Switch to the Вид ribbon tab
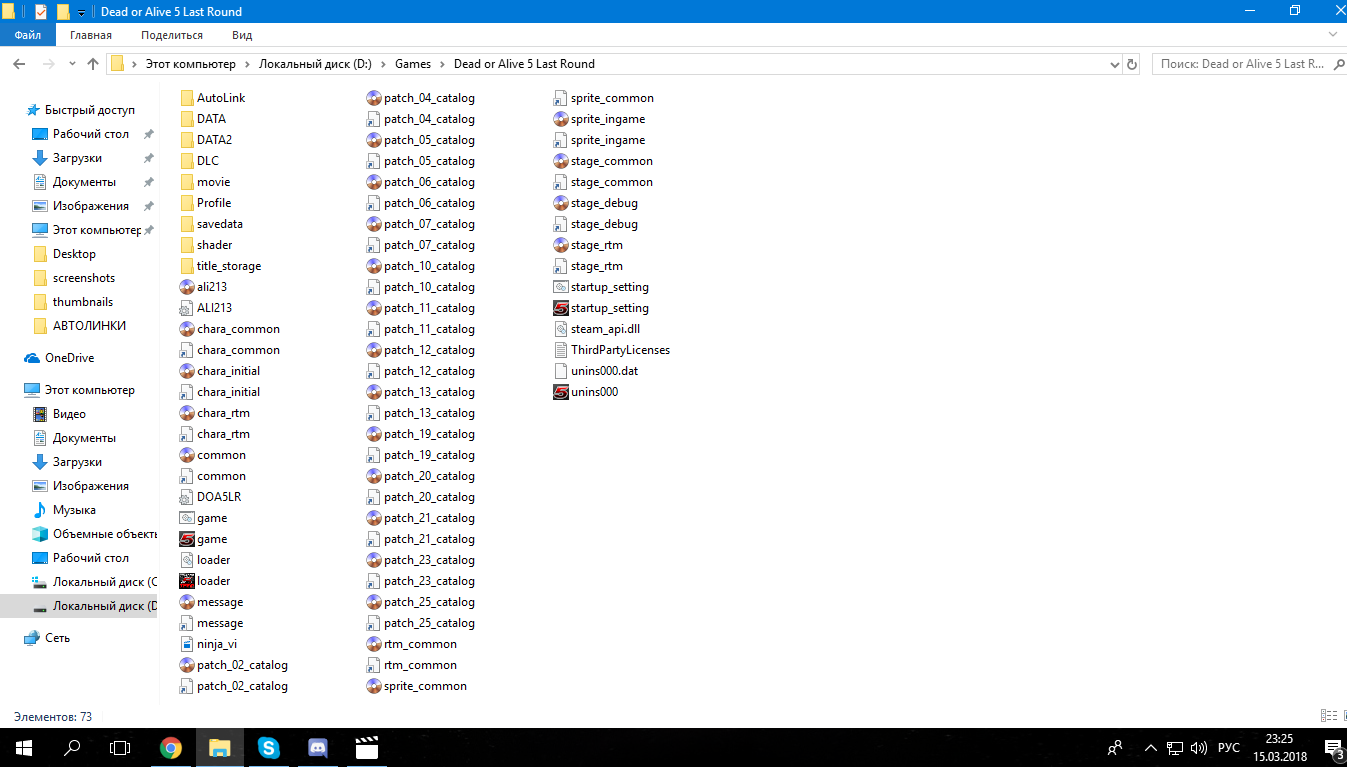 [x=242, y=35]
